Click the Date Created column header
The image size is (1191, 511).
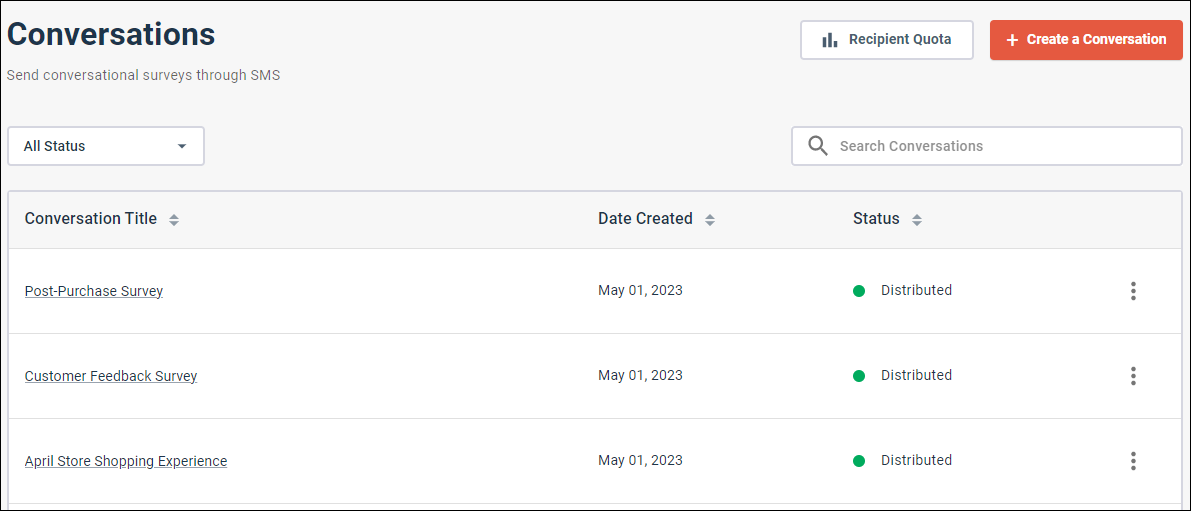pos(645,219)
